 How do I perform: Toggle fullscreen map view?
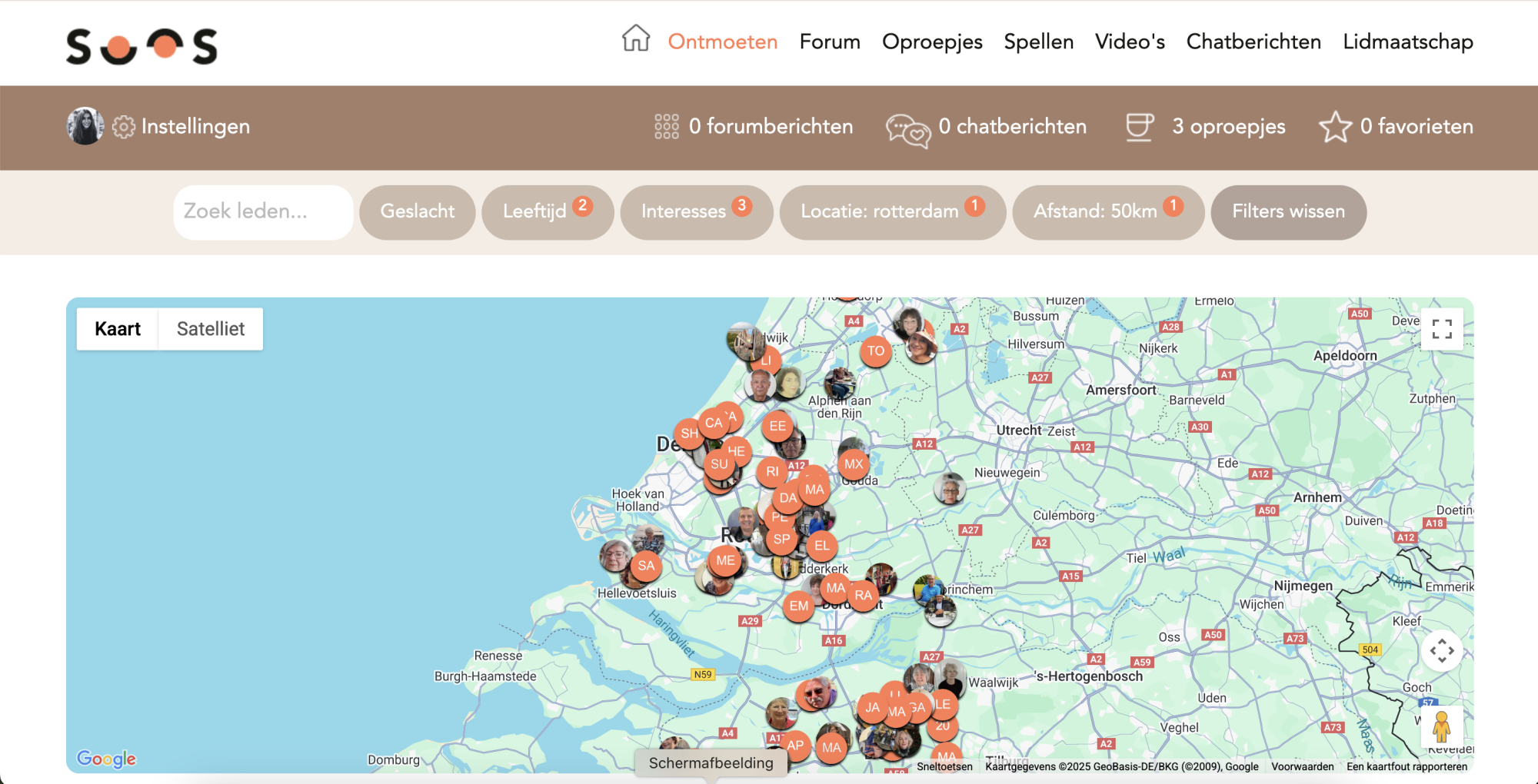(x=1442, y=329)
